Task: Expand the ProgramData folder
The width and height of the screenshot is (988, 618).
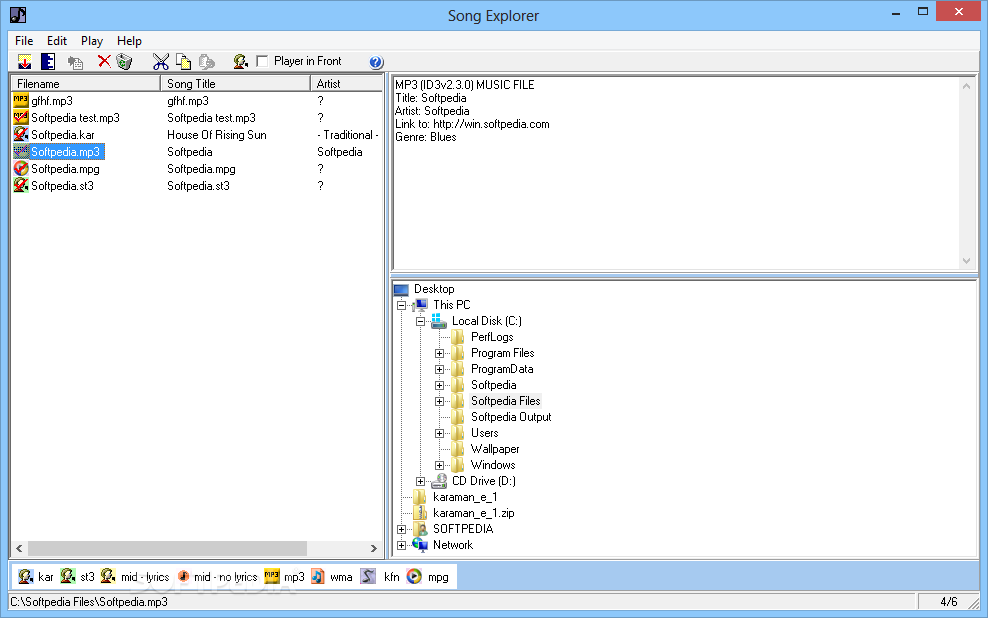Action: (x=439, y=369)
